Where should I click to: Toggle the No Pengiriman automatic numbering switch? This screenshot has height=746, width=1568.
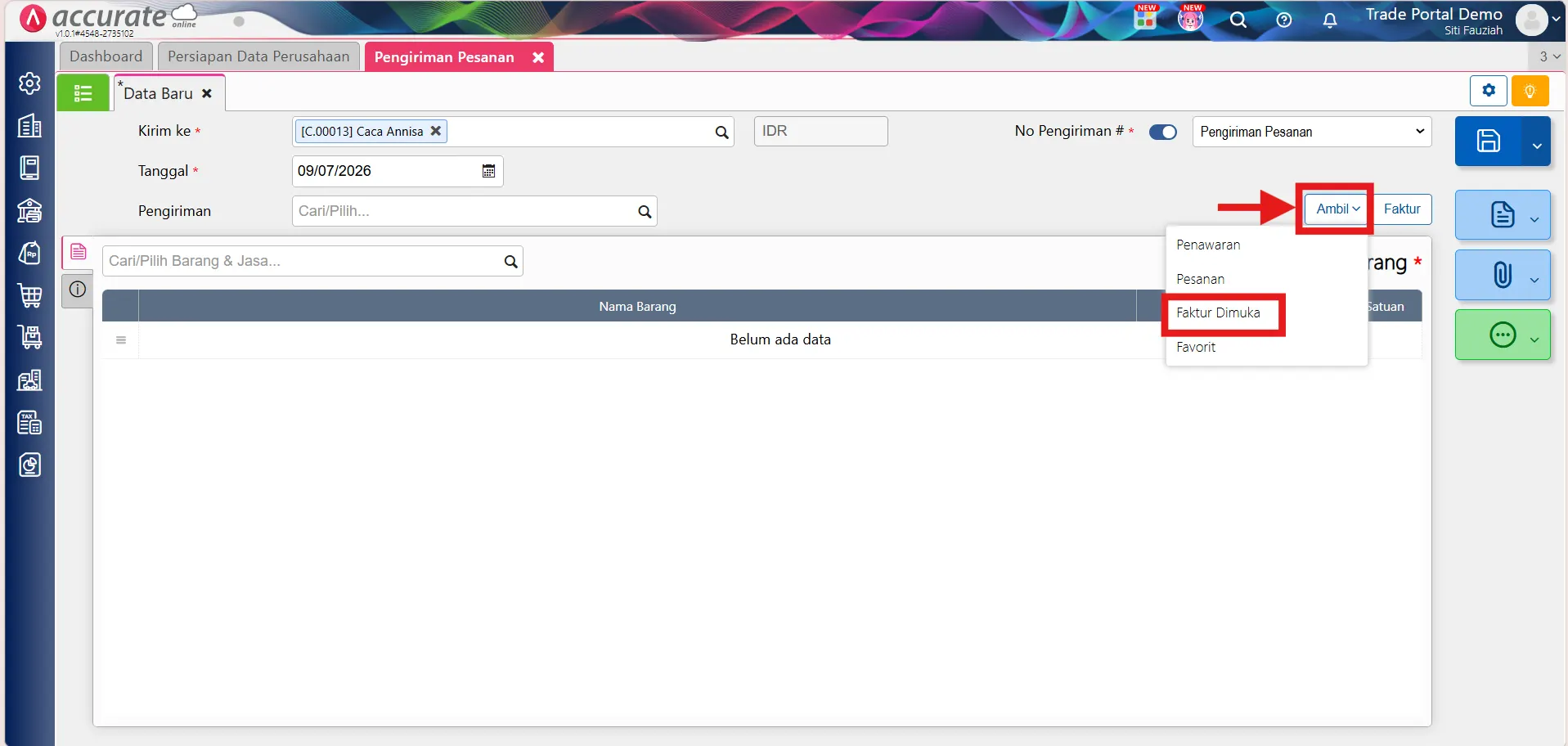1162,132
